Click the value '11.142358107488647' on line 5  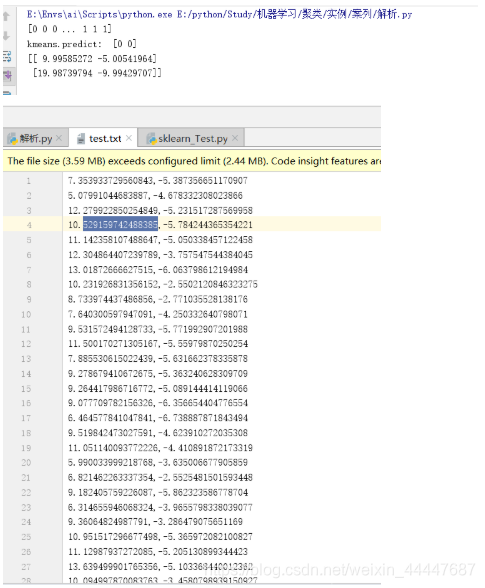click(x=113, y=239)
